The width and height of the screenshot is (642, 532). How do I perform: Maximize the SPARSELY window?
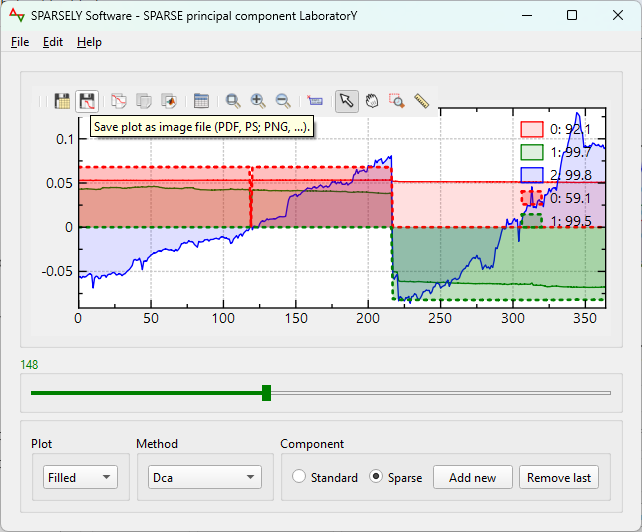(572, 16)
